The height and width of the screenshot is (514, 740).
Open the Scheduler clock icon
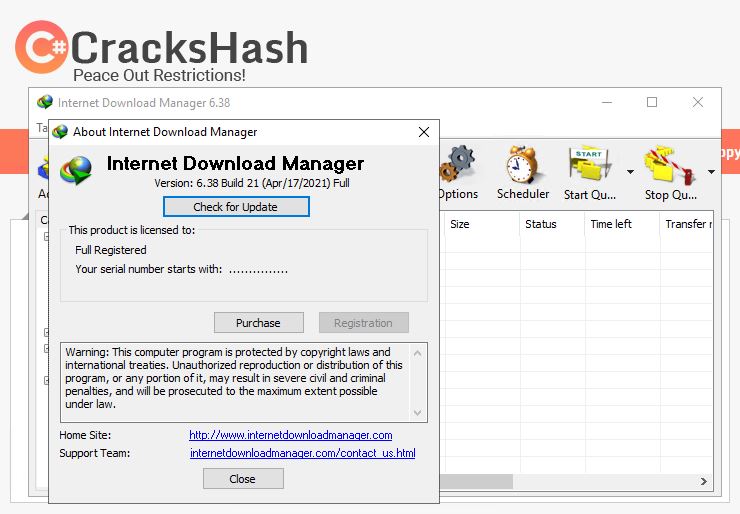522,164
